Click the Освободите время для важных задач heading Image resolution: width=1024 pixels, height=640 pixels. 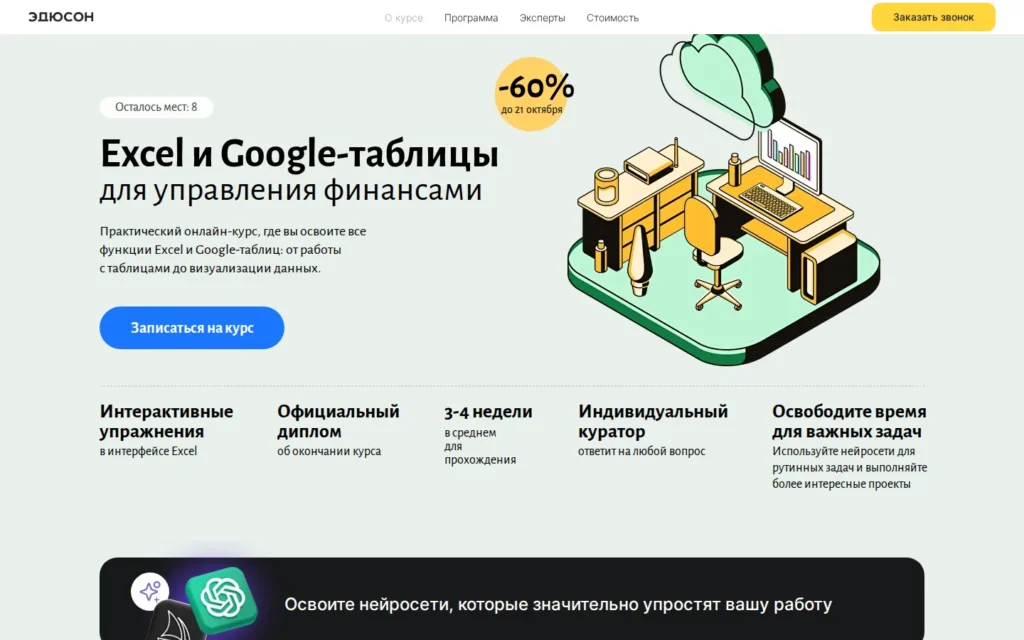pyautogui.click(x=849, y=421)
